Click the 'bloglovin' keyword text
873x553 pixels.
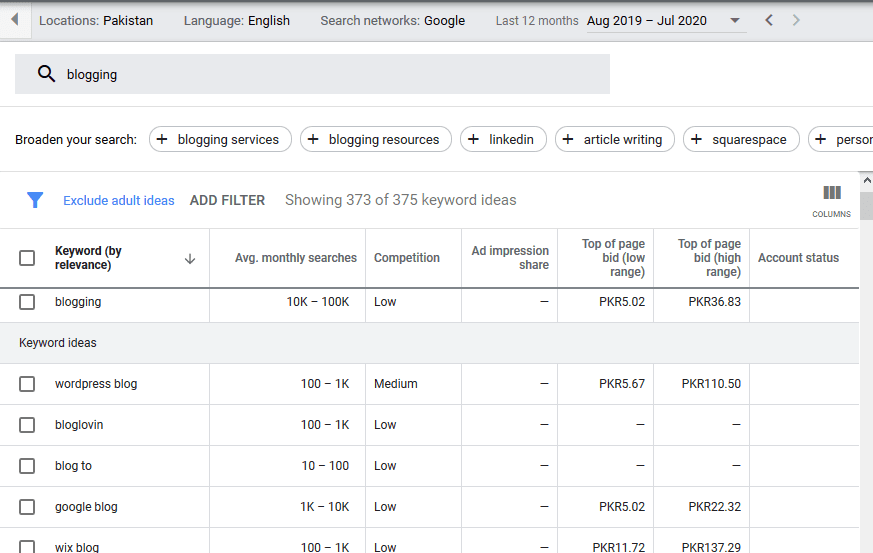pos(79,425)
